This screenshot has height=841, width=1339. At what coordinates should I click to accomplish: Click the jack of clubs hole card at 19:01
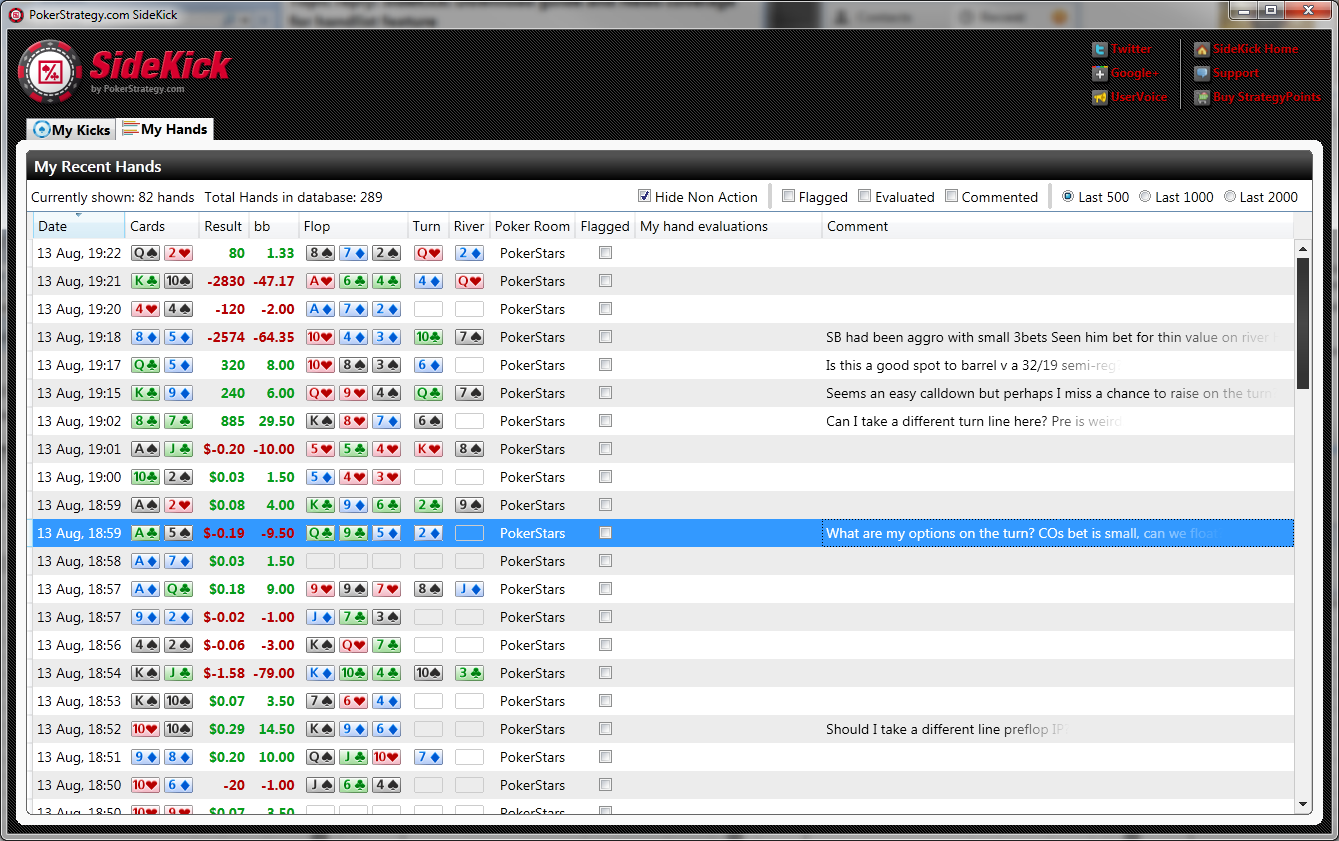[178, 449]
